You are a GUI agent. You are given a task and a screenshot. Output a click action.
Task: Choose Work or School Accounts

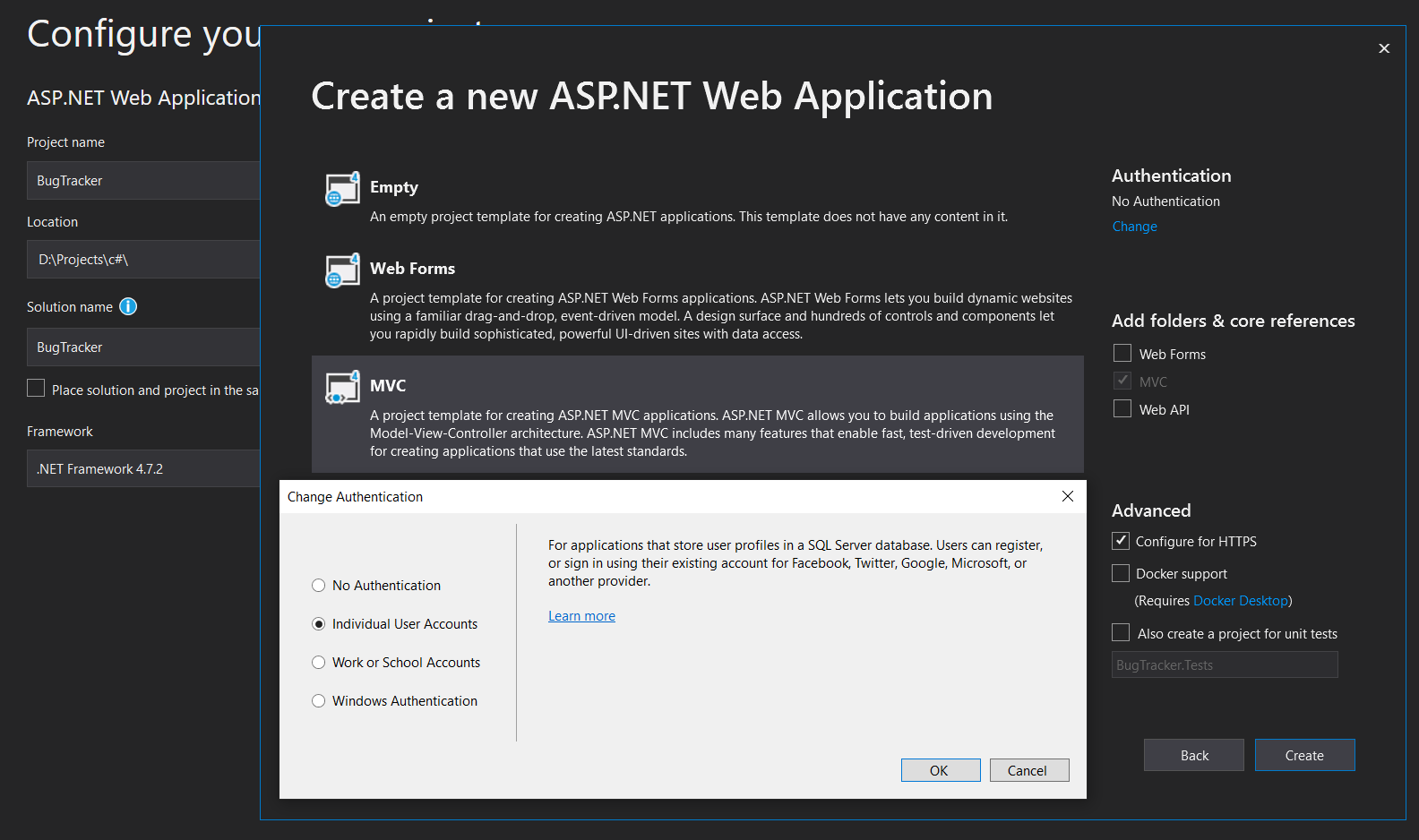(x=319, y=663)
